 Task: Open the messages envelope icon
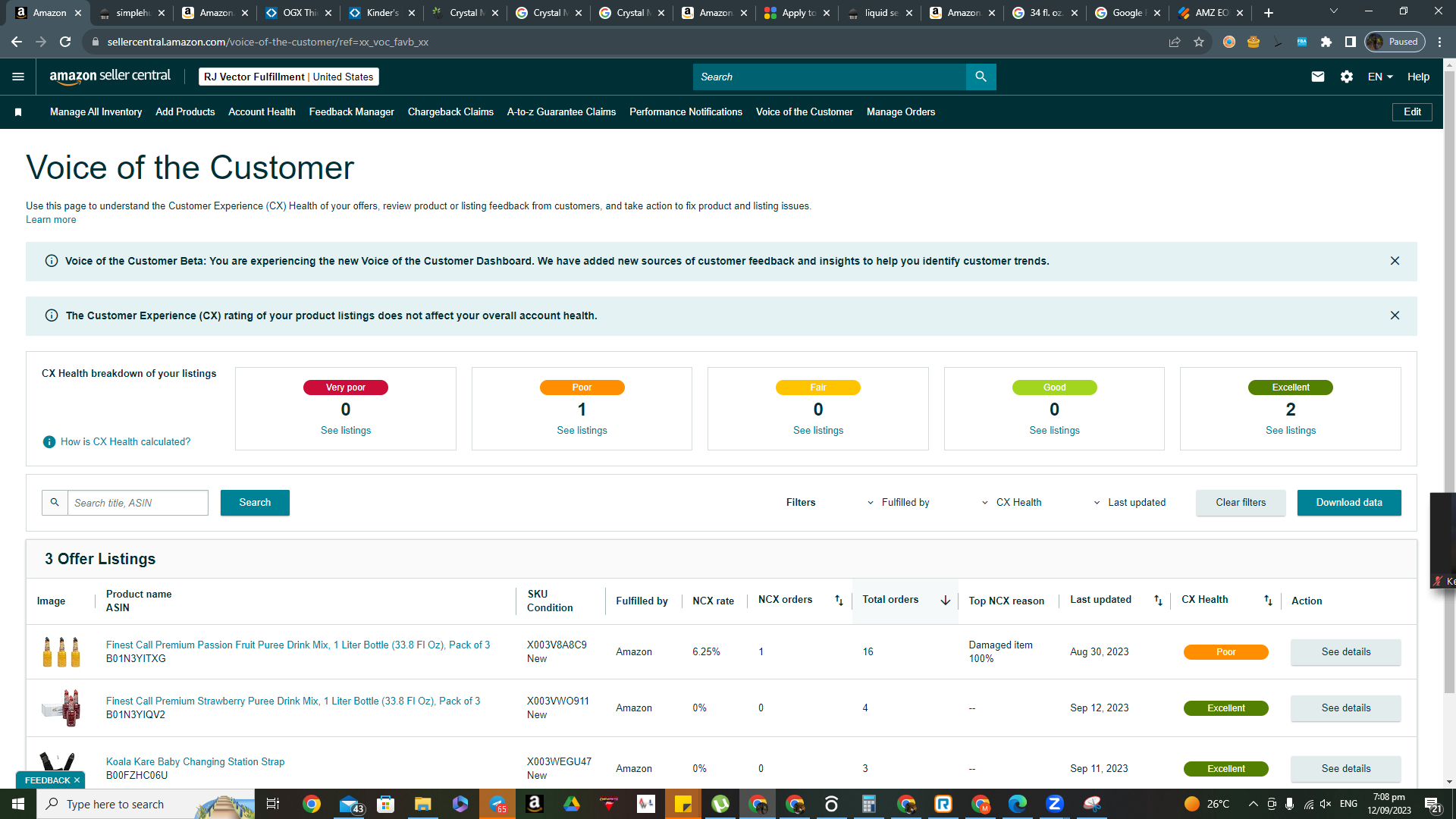[1318, 77]
